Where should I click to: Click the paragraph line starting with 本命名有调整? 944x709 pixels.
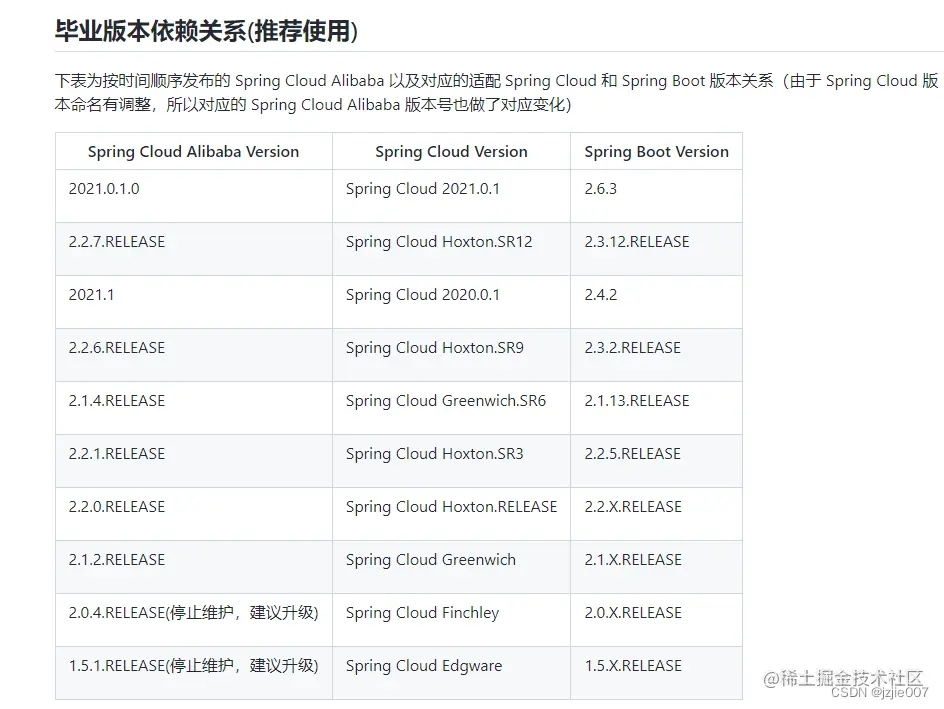pyautogui.click(x=312, y=105)
